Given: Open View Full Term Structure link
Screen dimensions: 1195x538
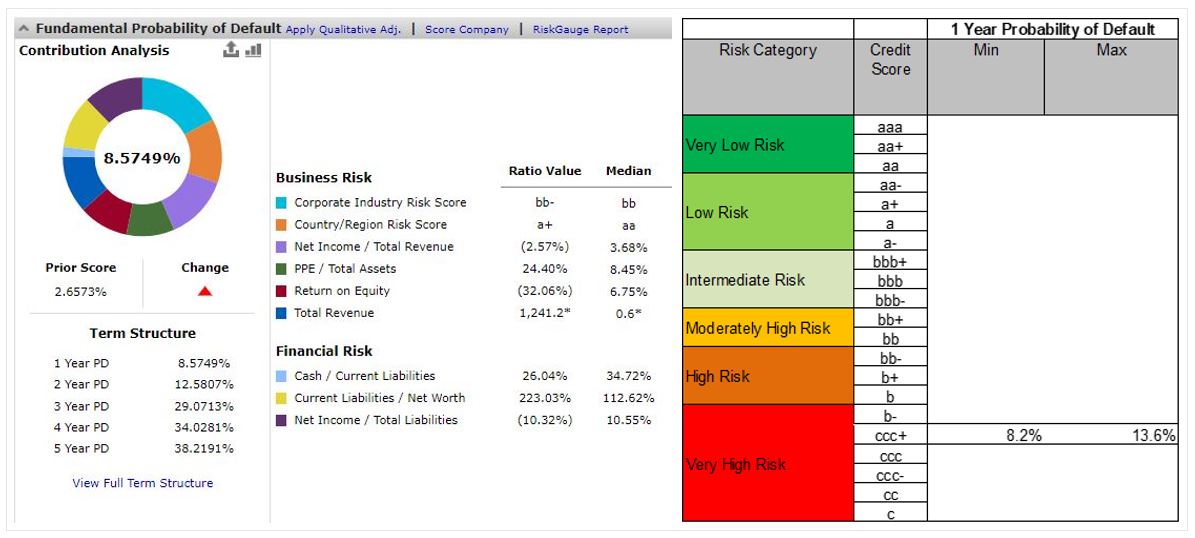Looking at the screenshot, I should (x=143, y=483).
